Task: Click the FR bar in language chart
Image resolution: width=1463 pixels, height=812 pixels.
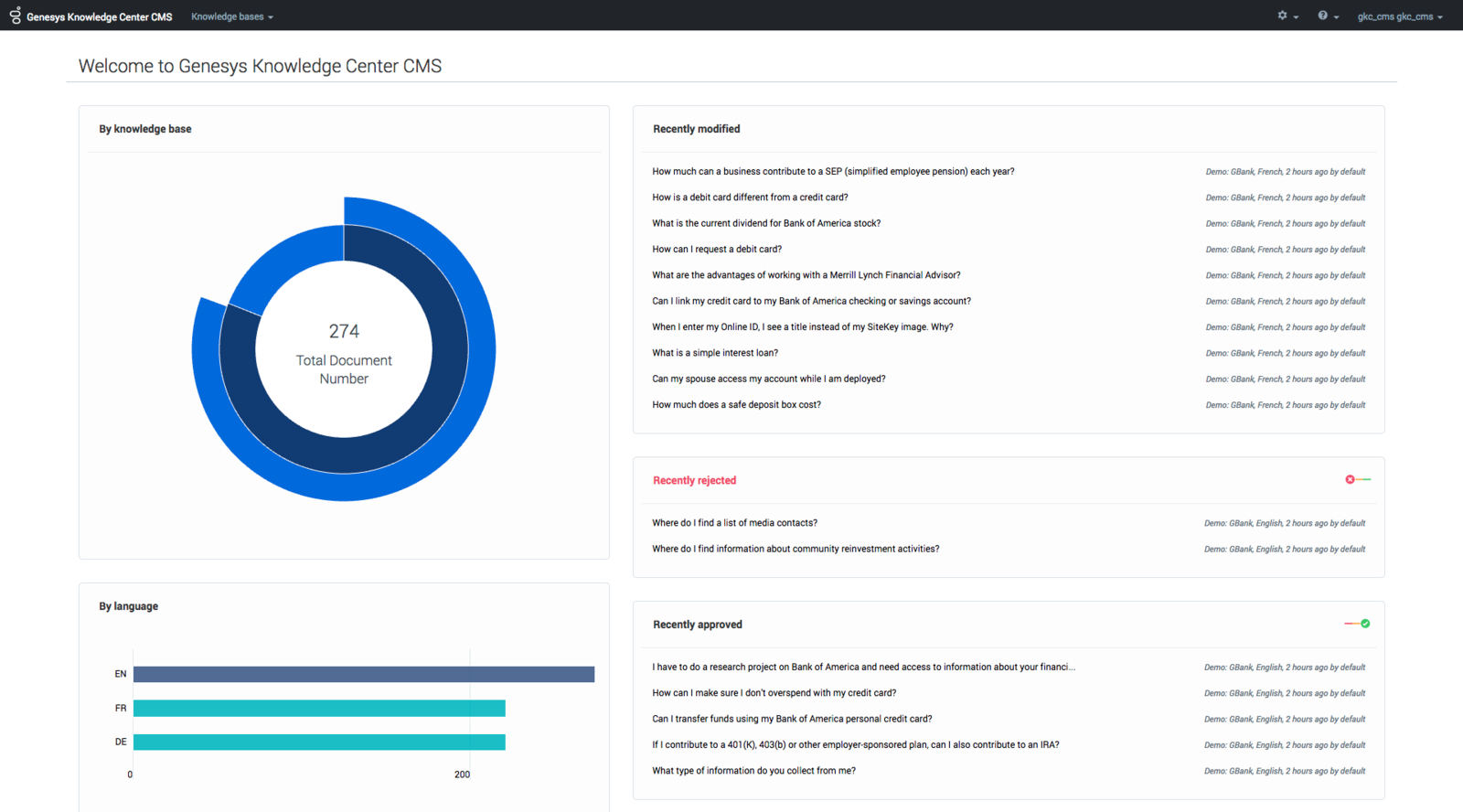Action: pos(319,708)
